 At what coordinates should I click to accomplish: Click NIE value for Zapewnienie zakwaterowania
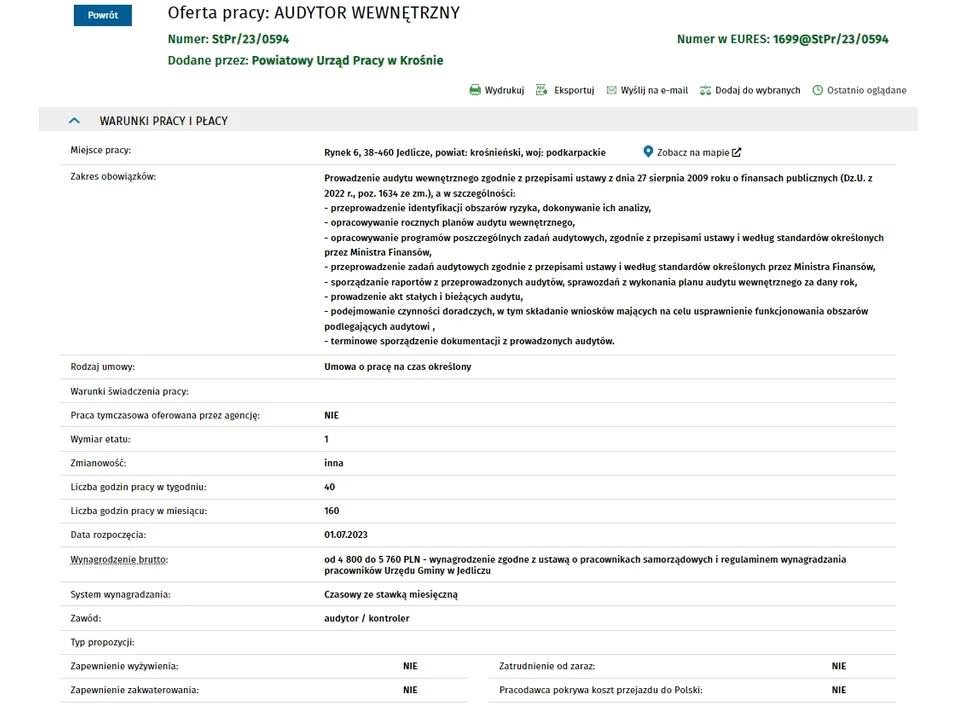(410, 690)
